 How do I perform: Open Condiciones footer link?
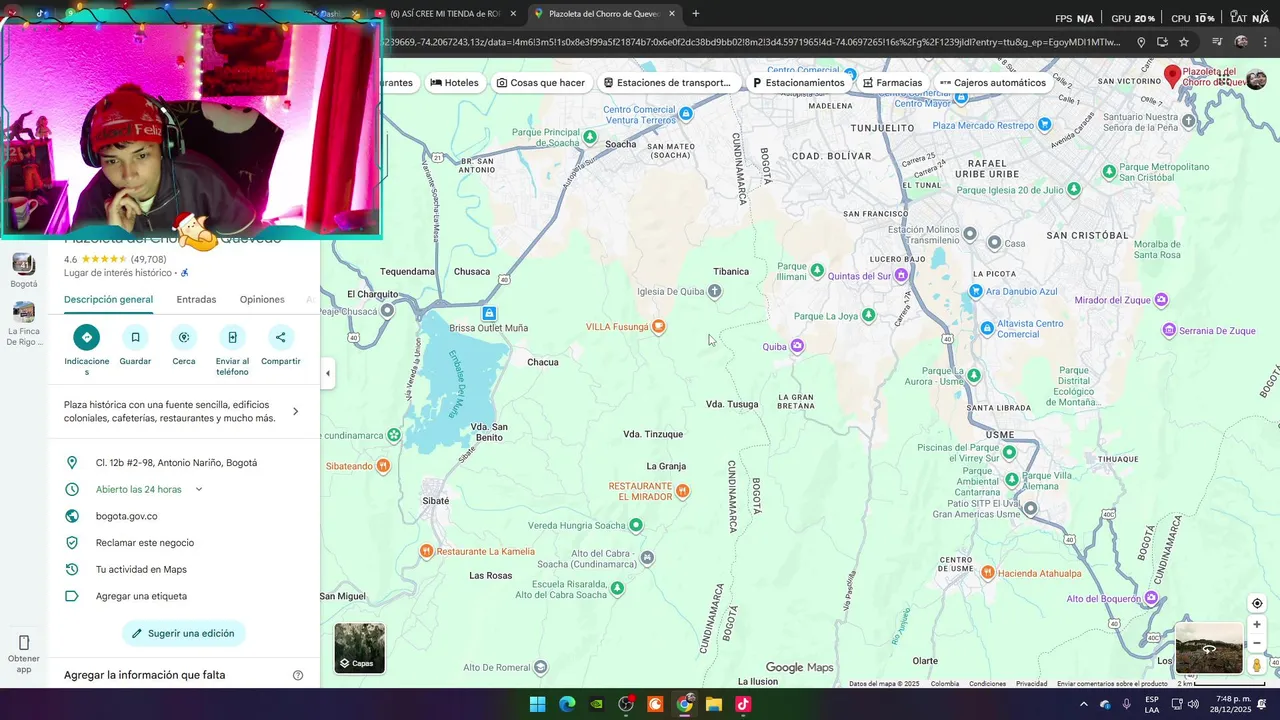click(x=987, y=684)
